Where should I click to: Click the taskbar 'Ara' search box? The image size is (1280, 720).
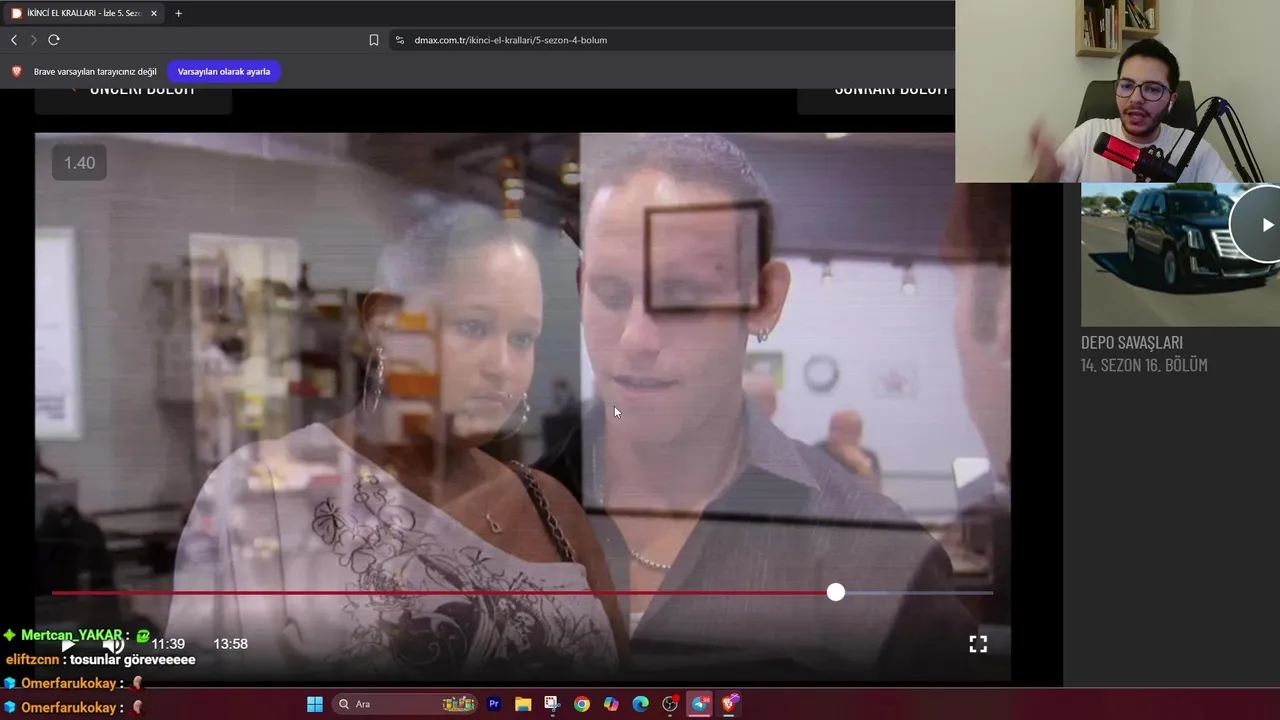(x=405, y=704)
